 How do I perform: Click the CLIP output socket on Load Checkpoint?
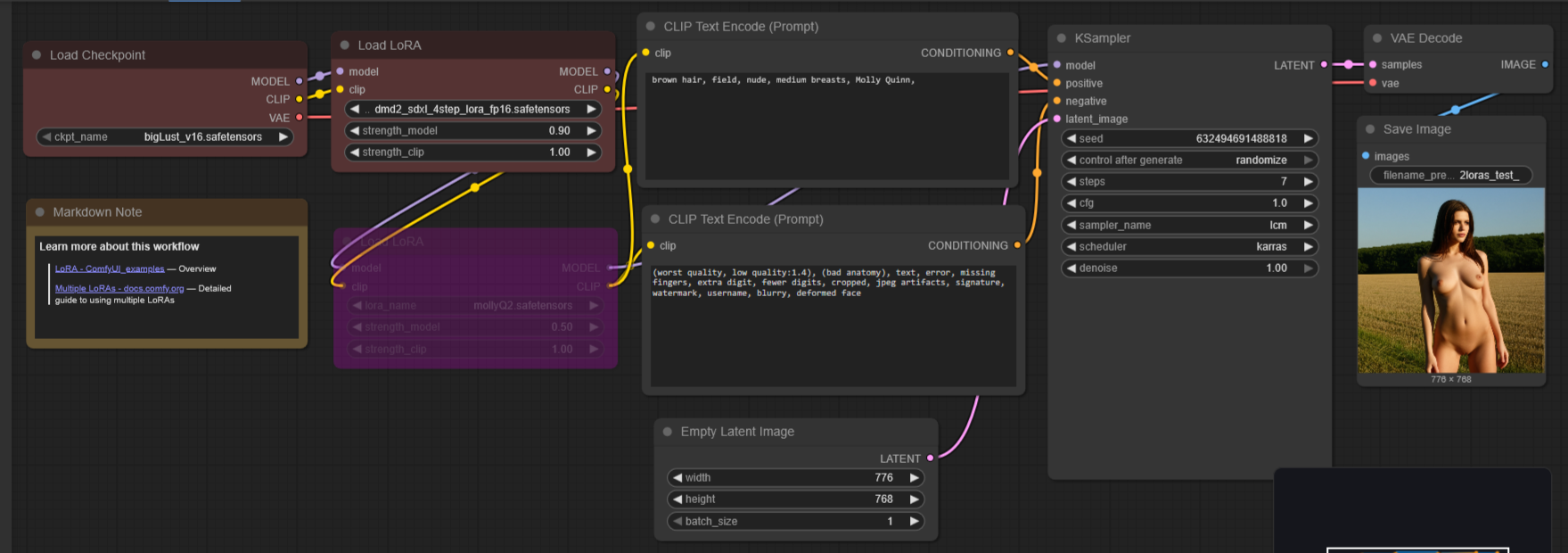(x=300, y=99)
